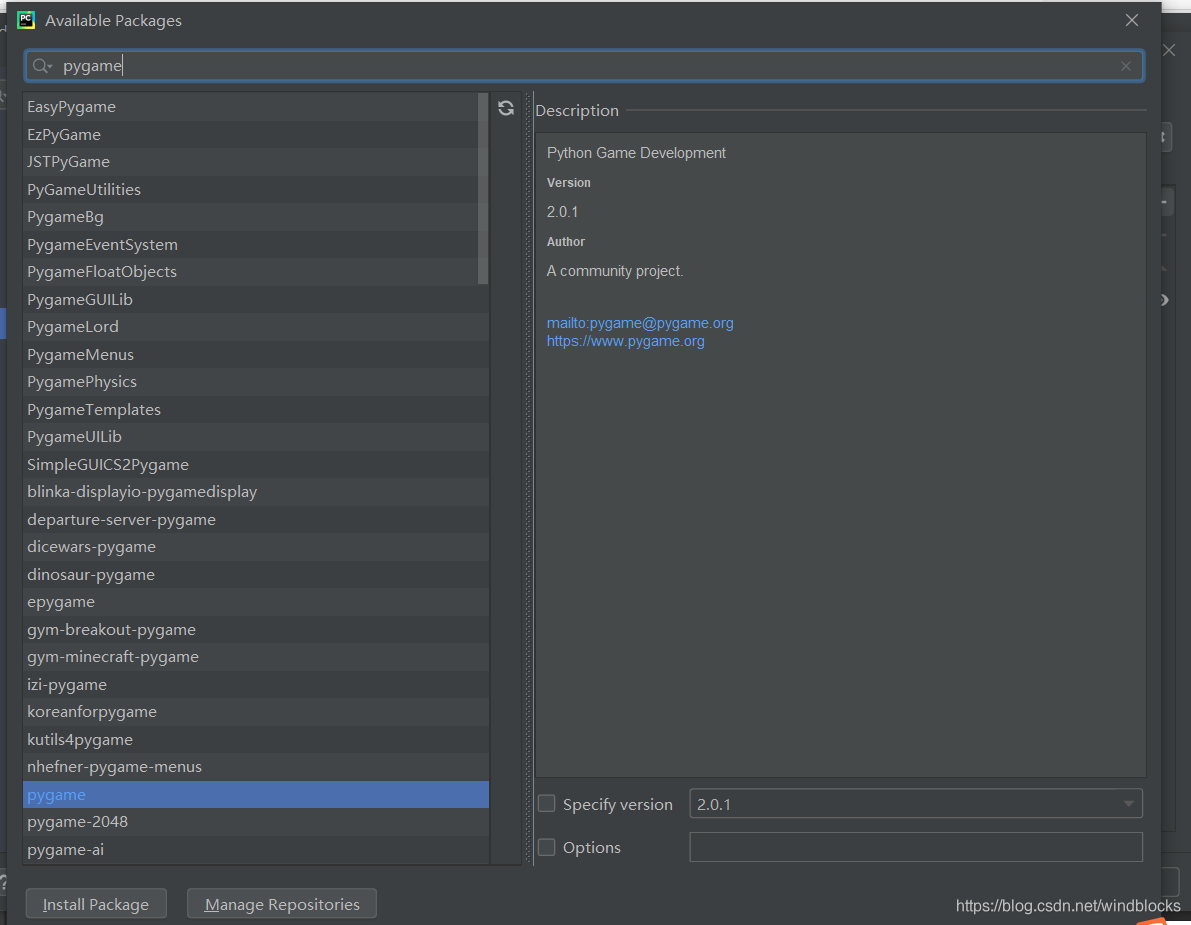Image resolution: width=1191 pixels, height=925 pixels.
Task: Close the background window behind the dialog
Action: 1169,50
